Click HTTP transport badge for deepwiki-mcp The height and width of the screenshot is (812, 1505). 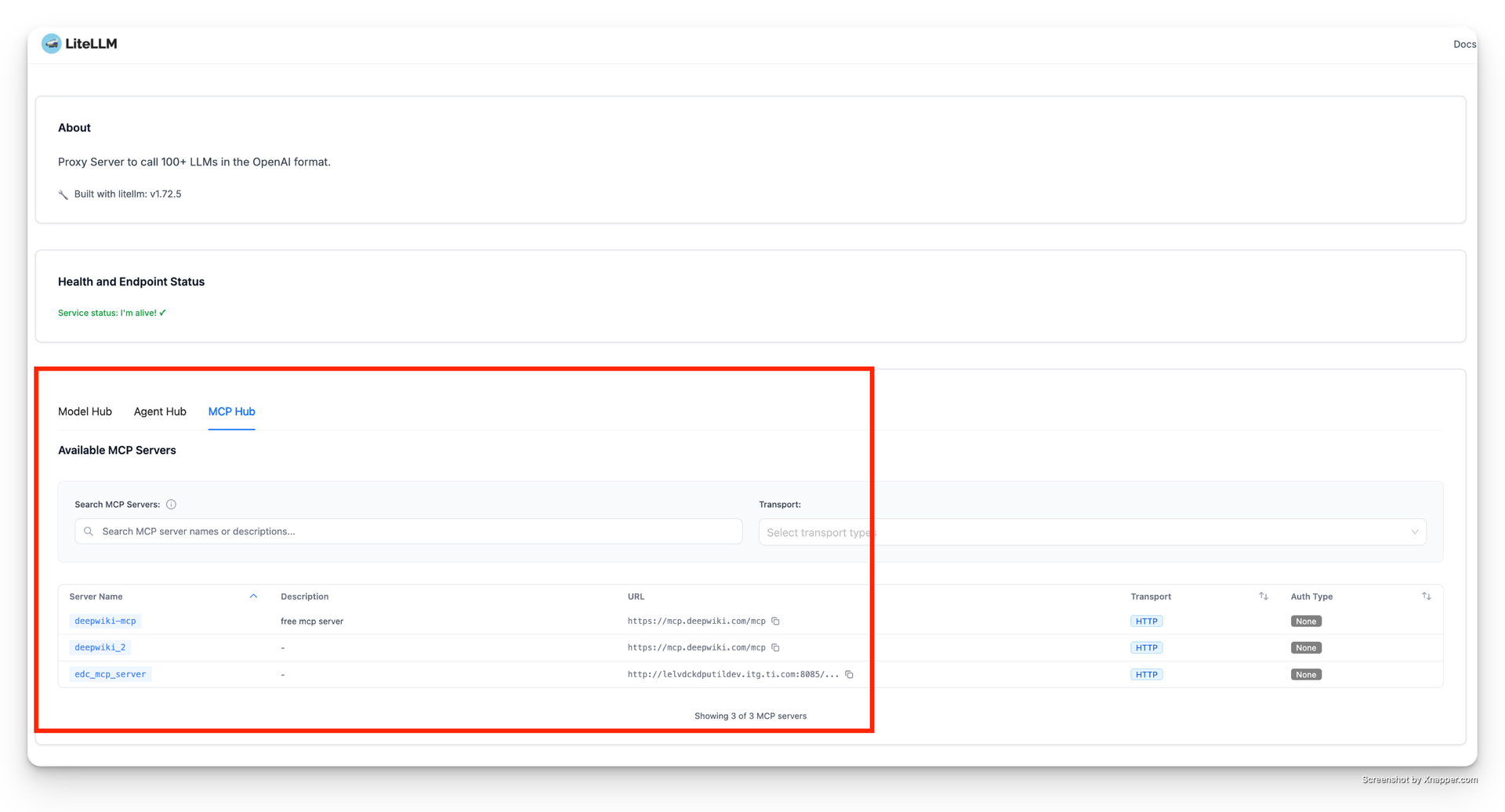(1146, 622)
